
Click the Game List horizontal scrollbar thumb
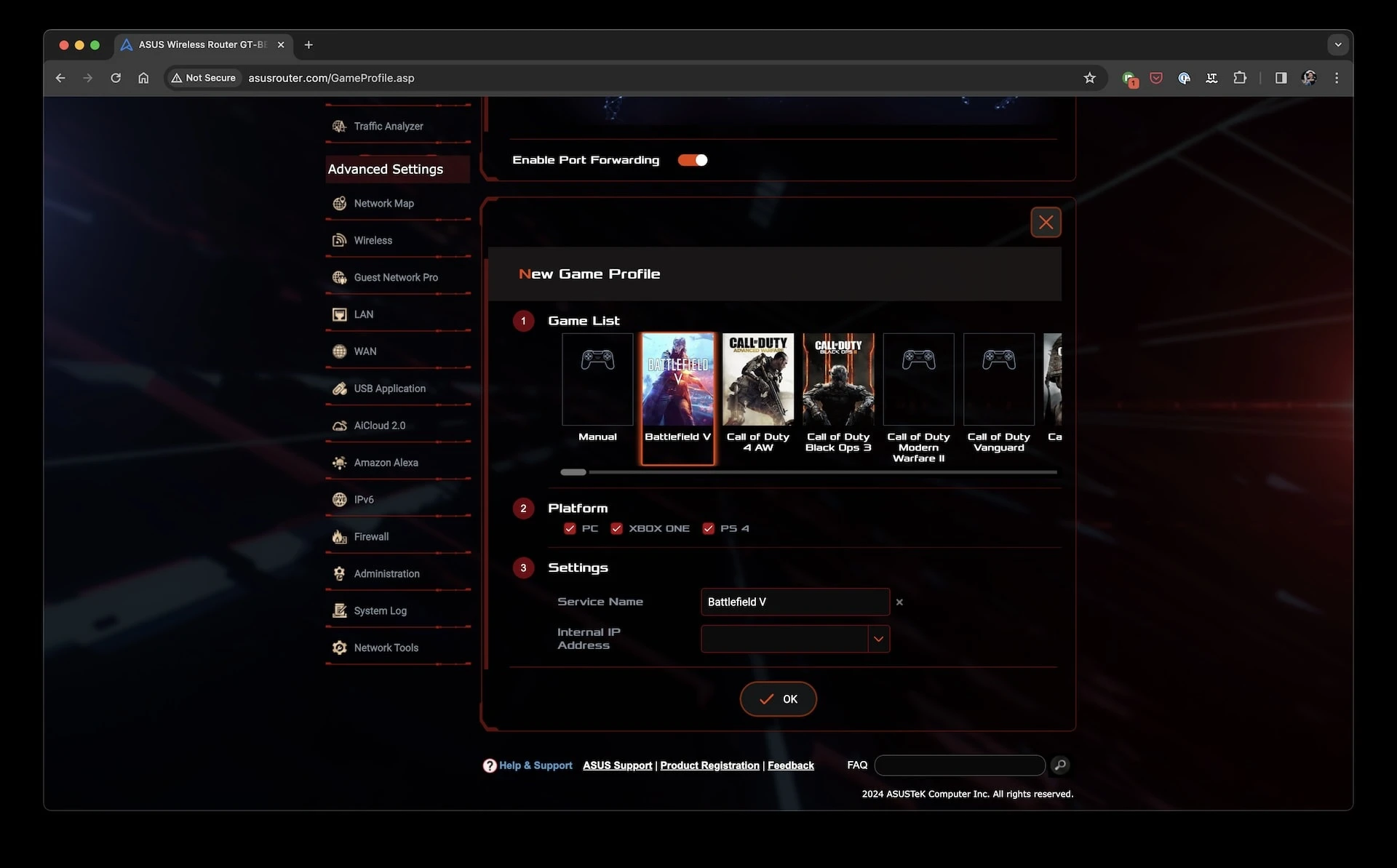tap(573, 472)
